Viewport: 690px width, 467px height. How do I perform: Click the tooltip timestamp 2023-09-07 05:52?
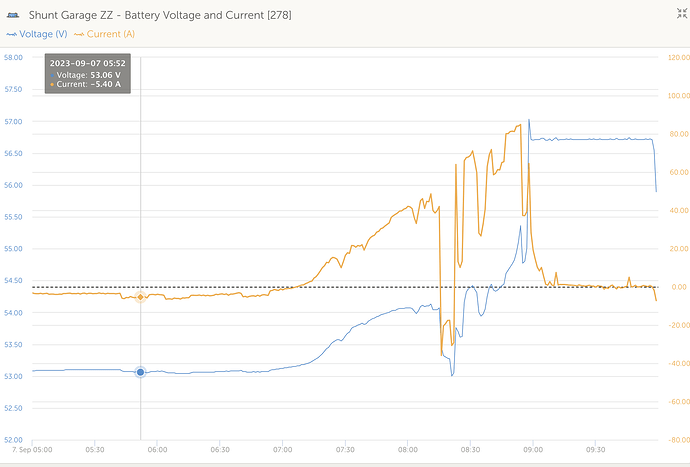point(88,63)
